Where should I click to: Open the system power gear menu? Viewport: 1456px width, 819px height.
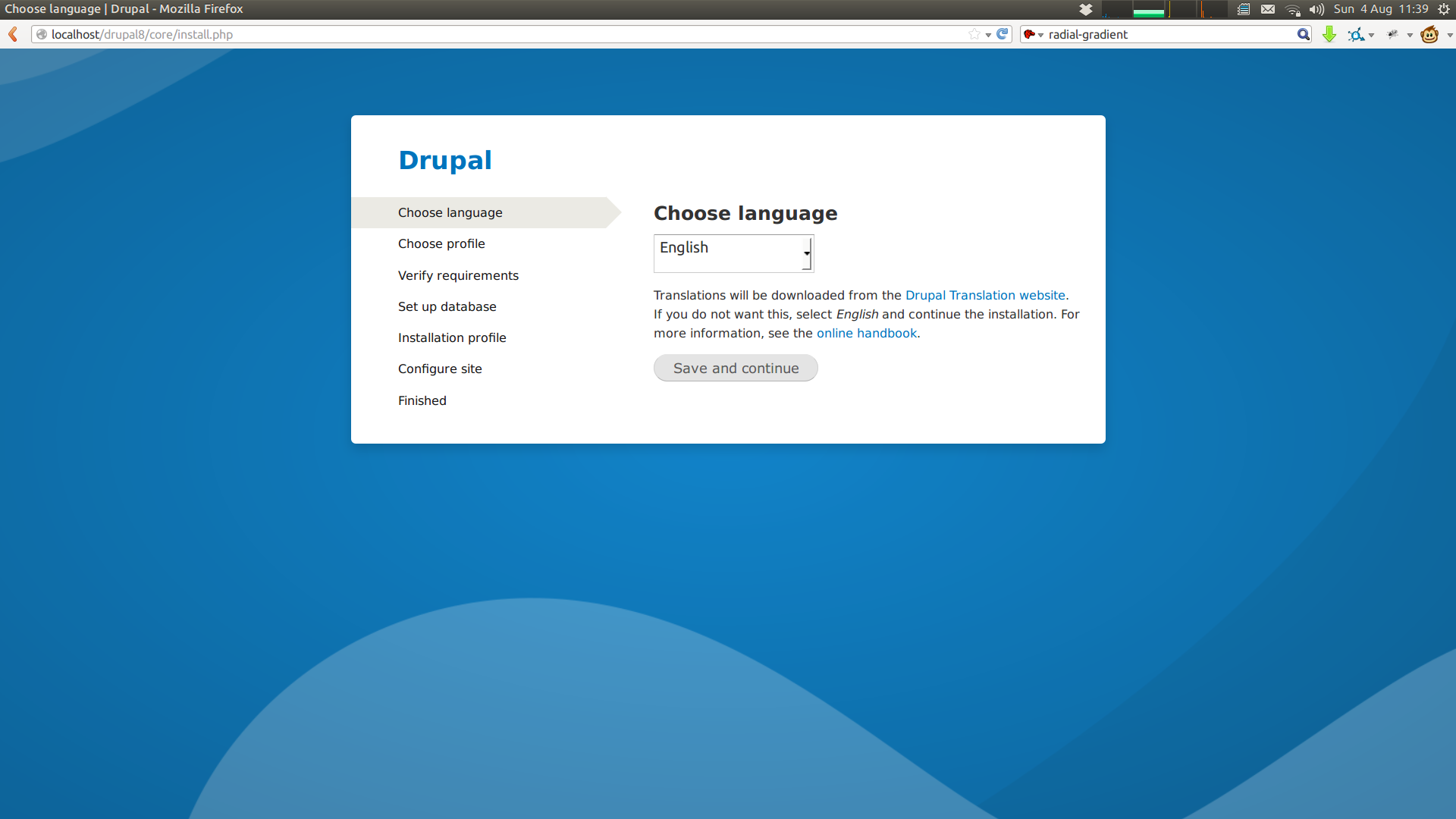click(1444, 9)
